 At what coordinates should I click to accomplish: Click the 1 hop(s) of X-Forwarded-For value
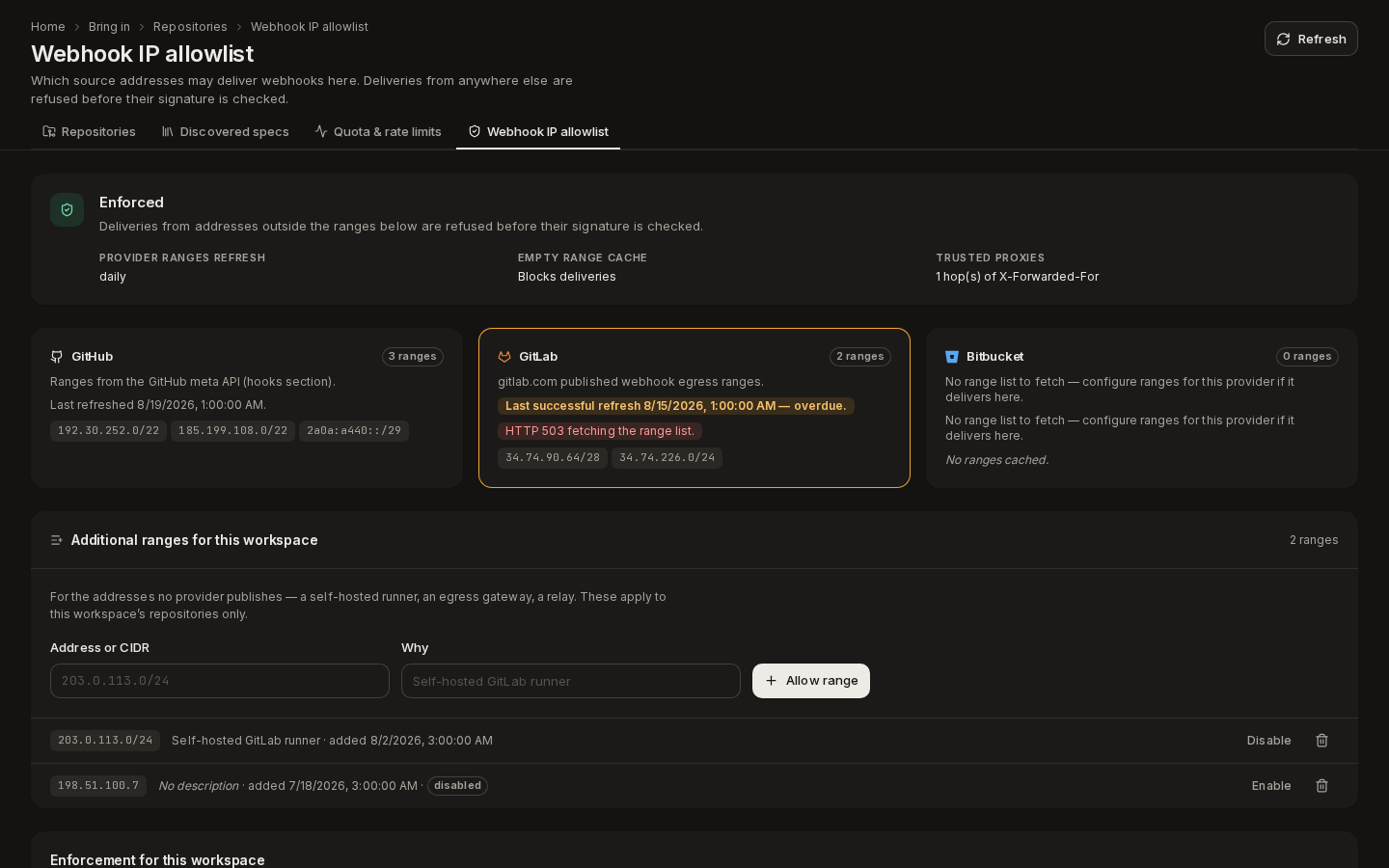pos(1017,277)
